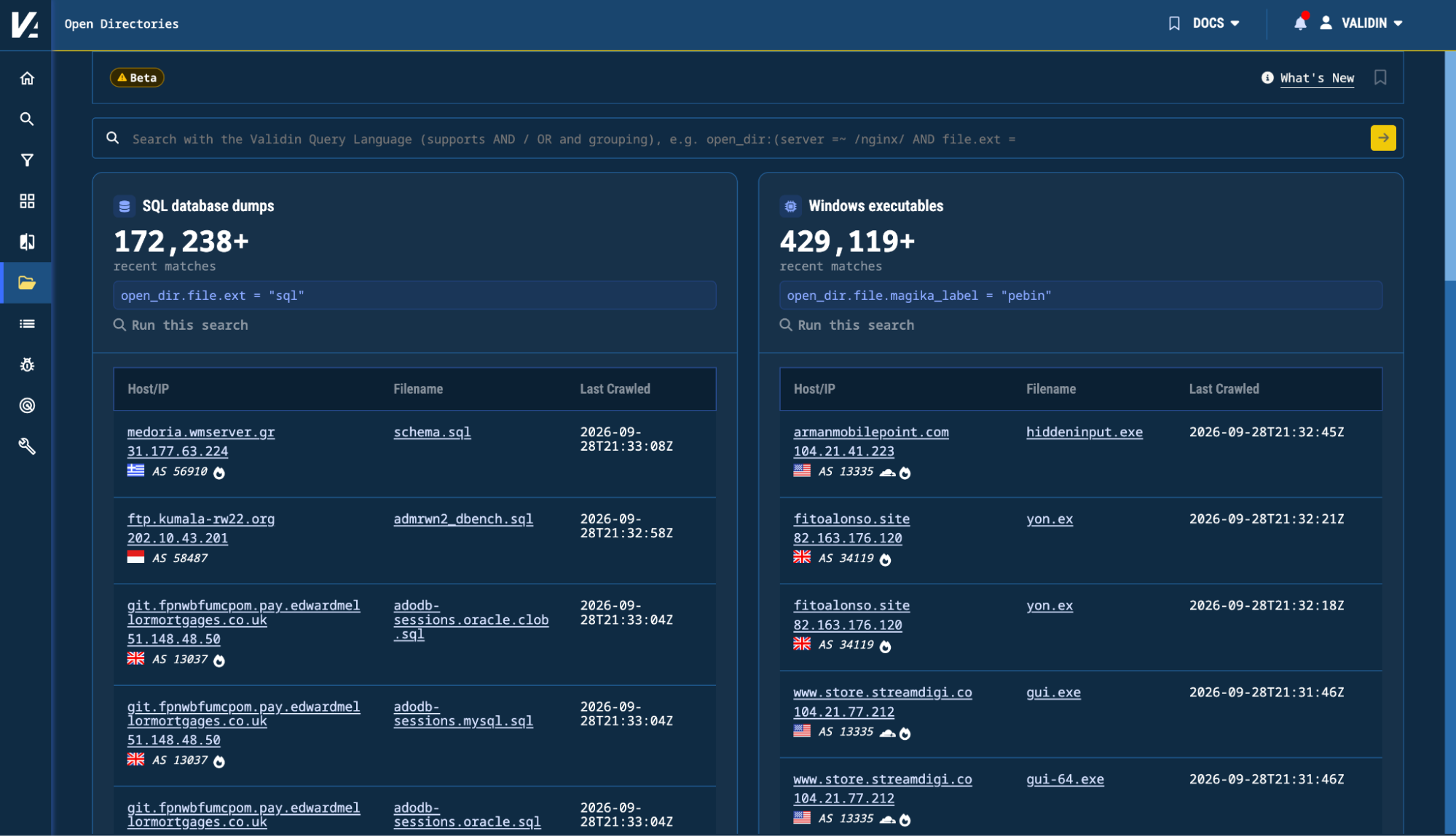The height and width of the screenshot is (836, 1456).
Task: Click the fire icon next to AS 56910
Action: point(219,473)
